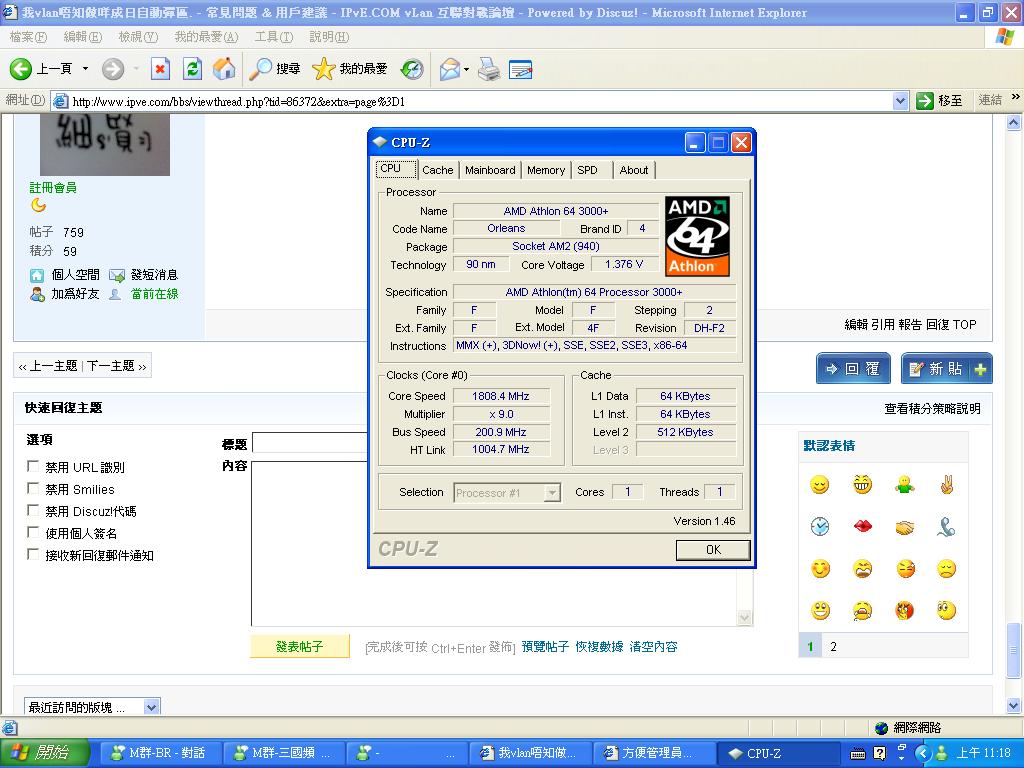Enable the 禁用 Smilies checkbox

pyautogui.click(x=31, y=489)
